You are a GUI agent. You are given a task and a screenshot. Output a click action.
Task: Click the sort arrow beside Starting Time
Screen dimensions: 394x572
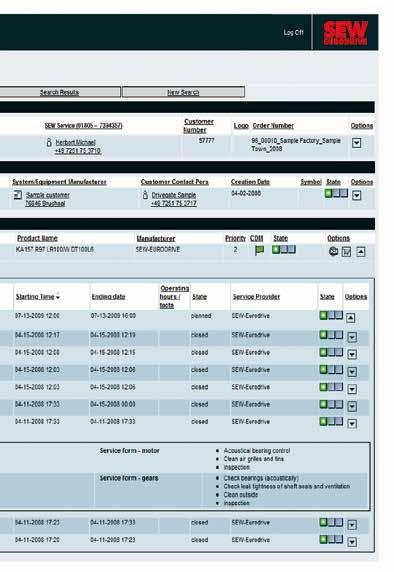click(x=58, y=297)
